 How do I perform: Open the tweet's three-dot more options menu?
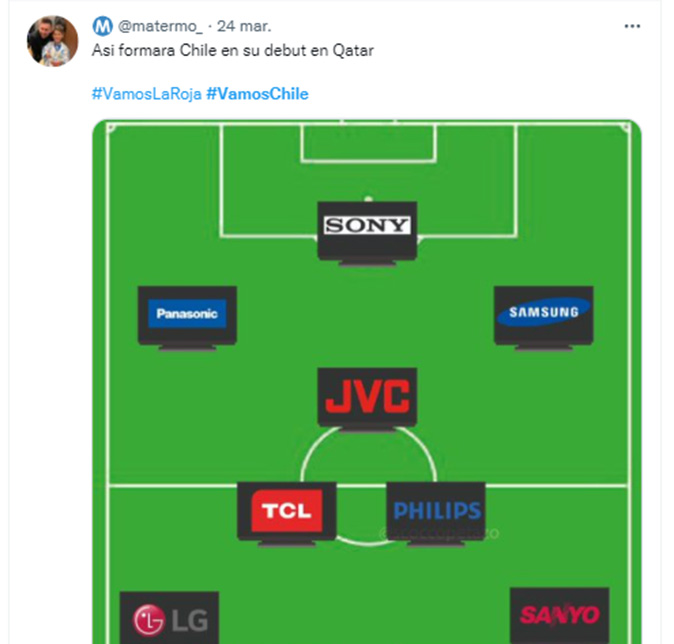[632, 27]
